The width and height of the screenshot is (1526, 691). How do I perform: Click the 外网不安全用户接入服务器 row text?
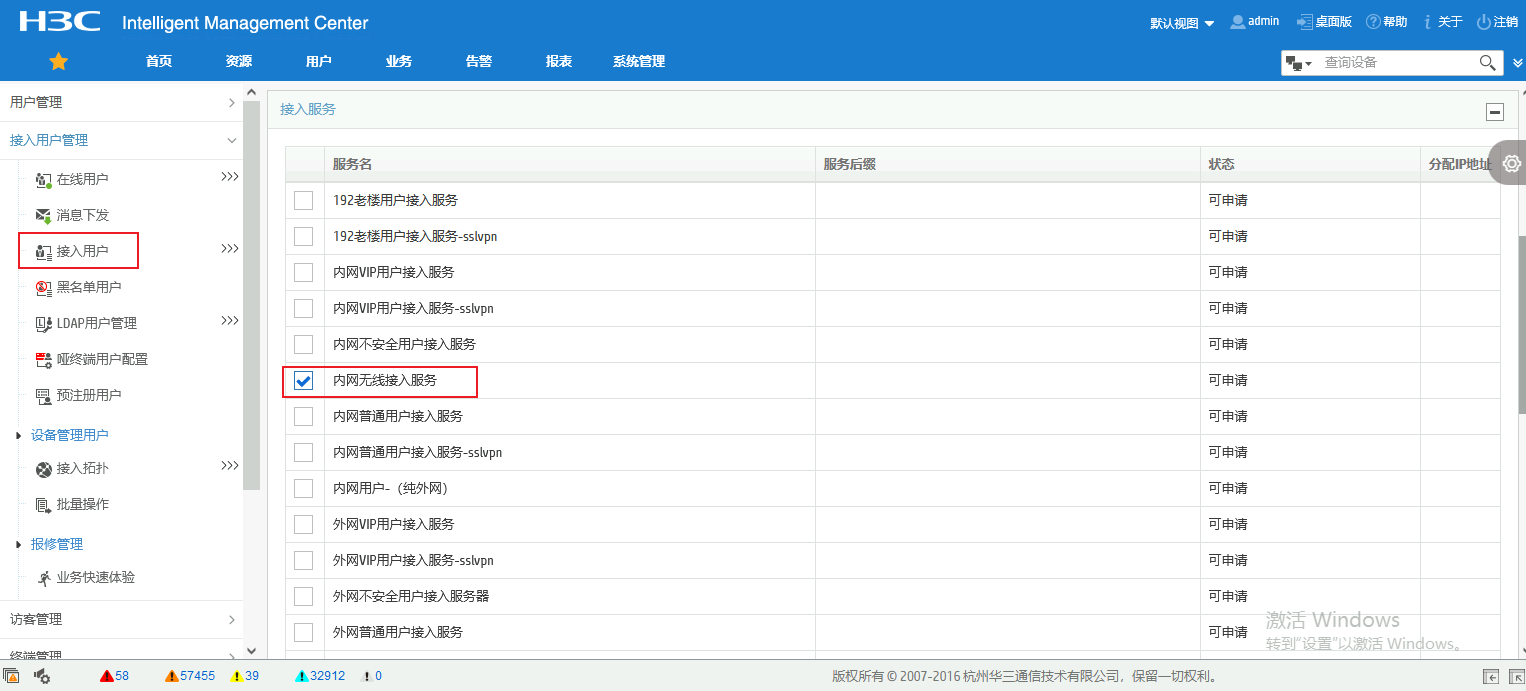411,597
